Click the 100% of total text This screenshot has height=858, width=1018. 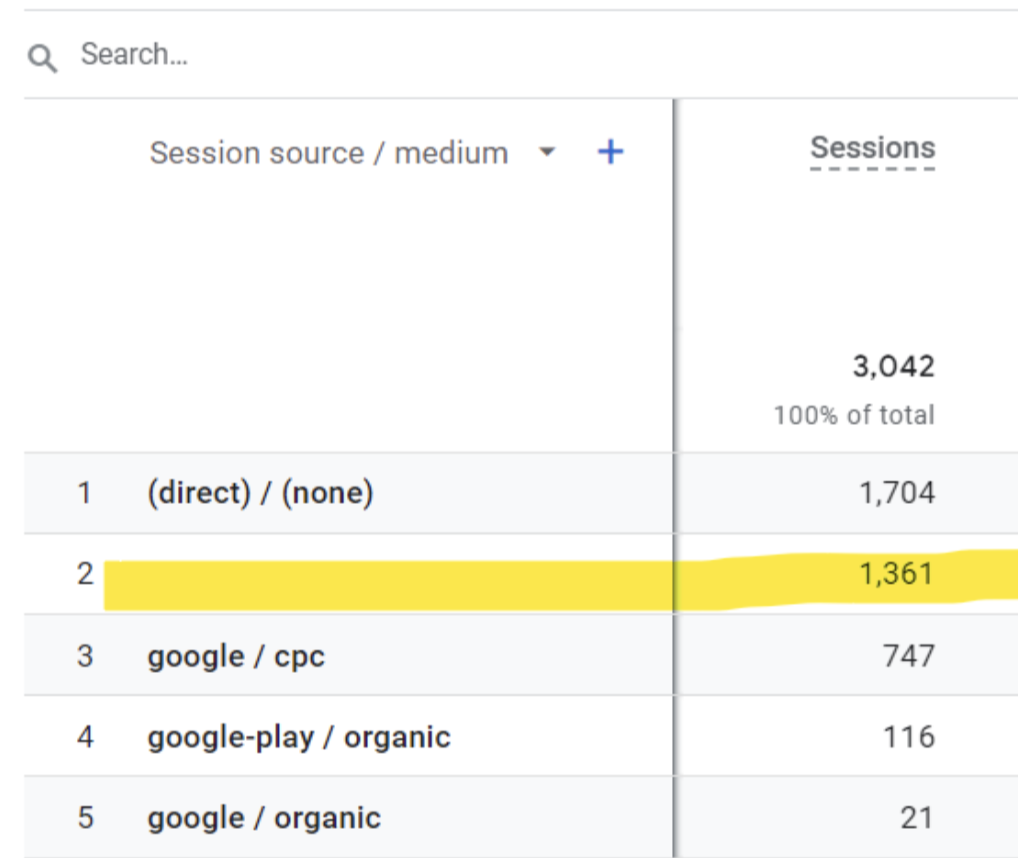point(854,415)
